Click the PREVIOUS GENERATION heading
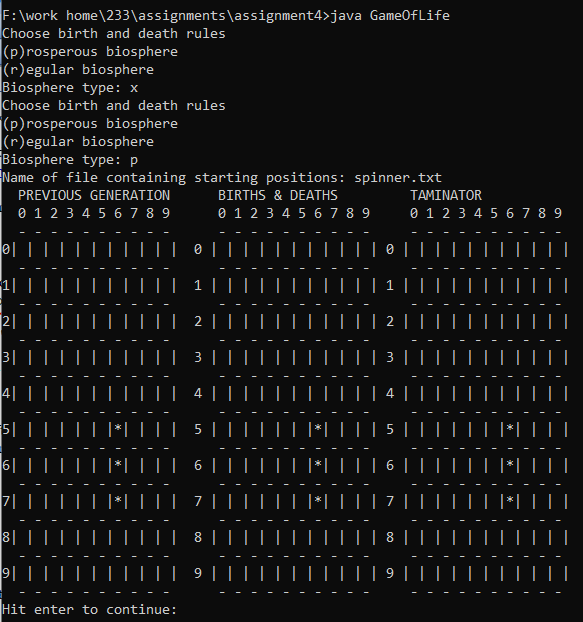 pyautogui.click(x=94, y=195)
